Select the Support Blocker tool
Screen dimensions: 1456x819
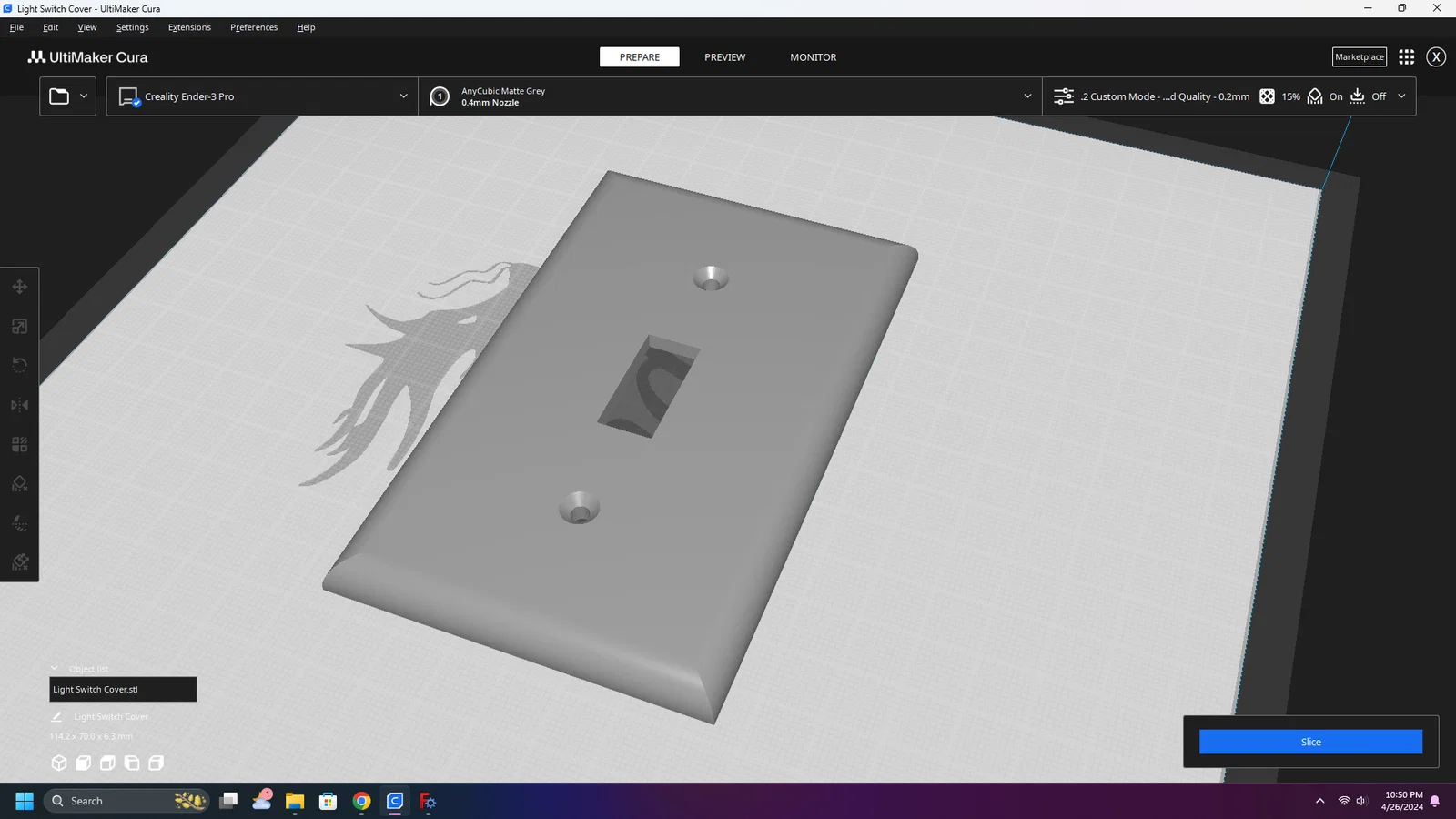tap(19, 483)
